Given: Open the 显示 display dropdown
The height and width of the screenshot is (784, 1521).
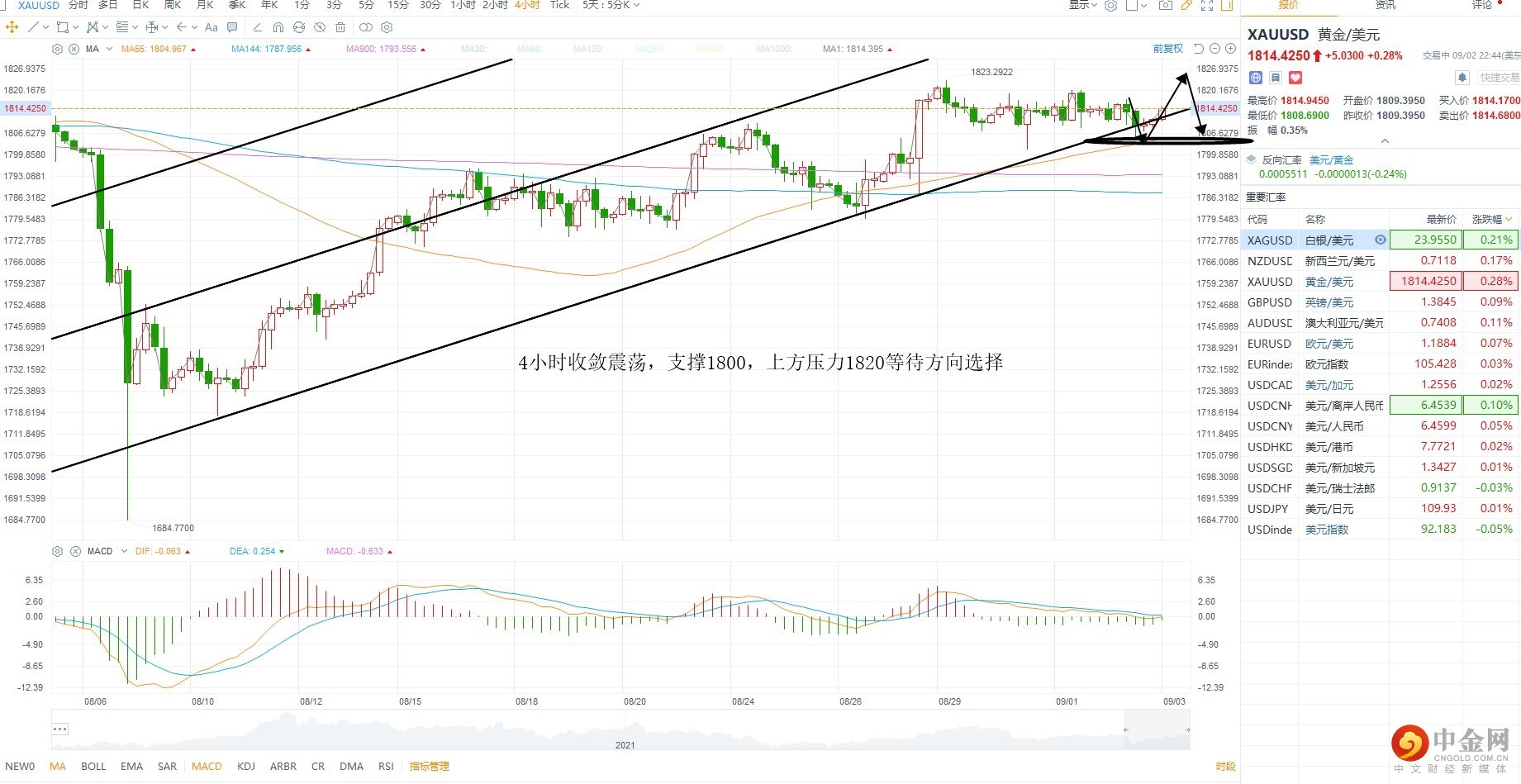Looking at the screenshot, I should (1083, 5).
